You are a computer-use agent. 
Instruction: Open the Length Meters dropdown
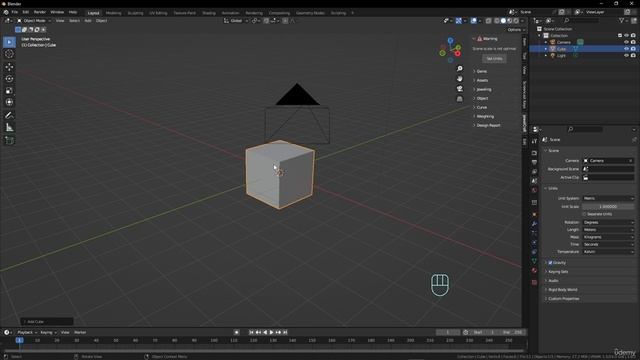(x=608, y=230)
